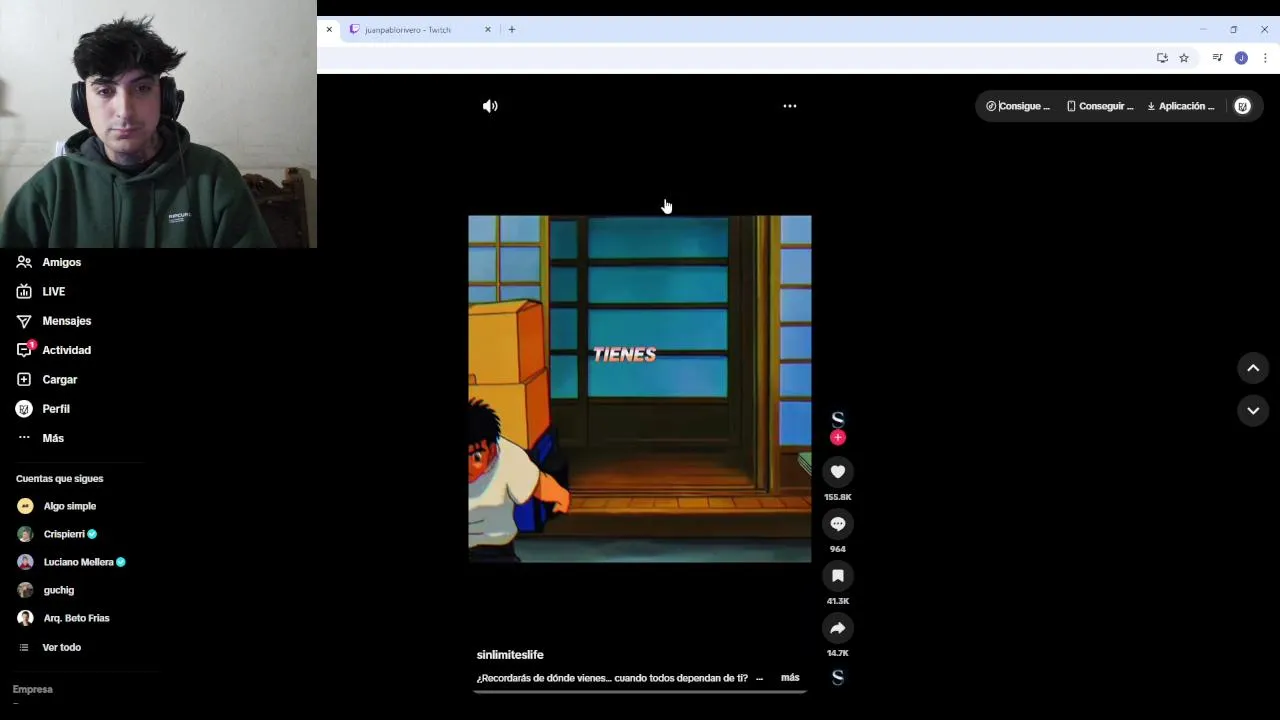Click the video caption text
The image size is (1280, 720).
tap(612, 678)
